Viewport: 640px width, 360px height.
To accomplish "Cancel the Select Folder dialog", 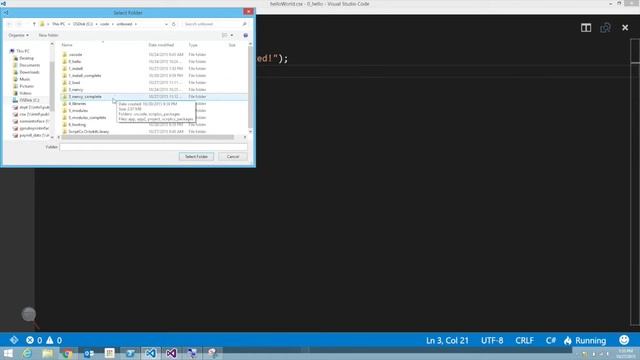I will point(233,156).
